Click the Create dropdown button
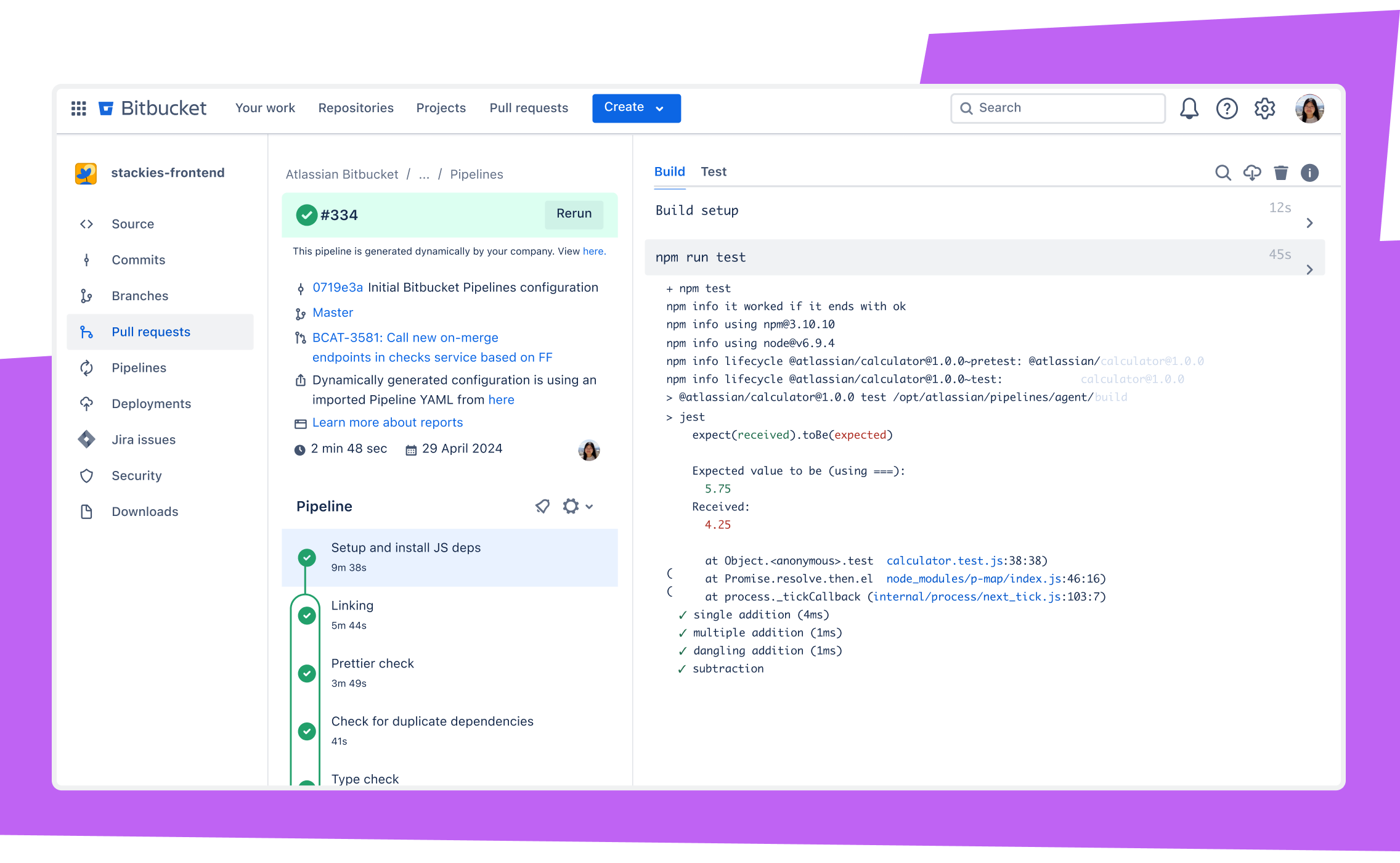 tap(635, 107)
